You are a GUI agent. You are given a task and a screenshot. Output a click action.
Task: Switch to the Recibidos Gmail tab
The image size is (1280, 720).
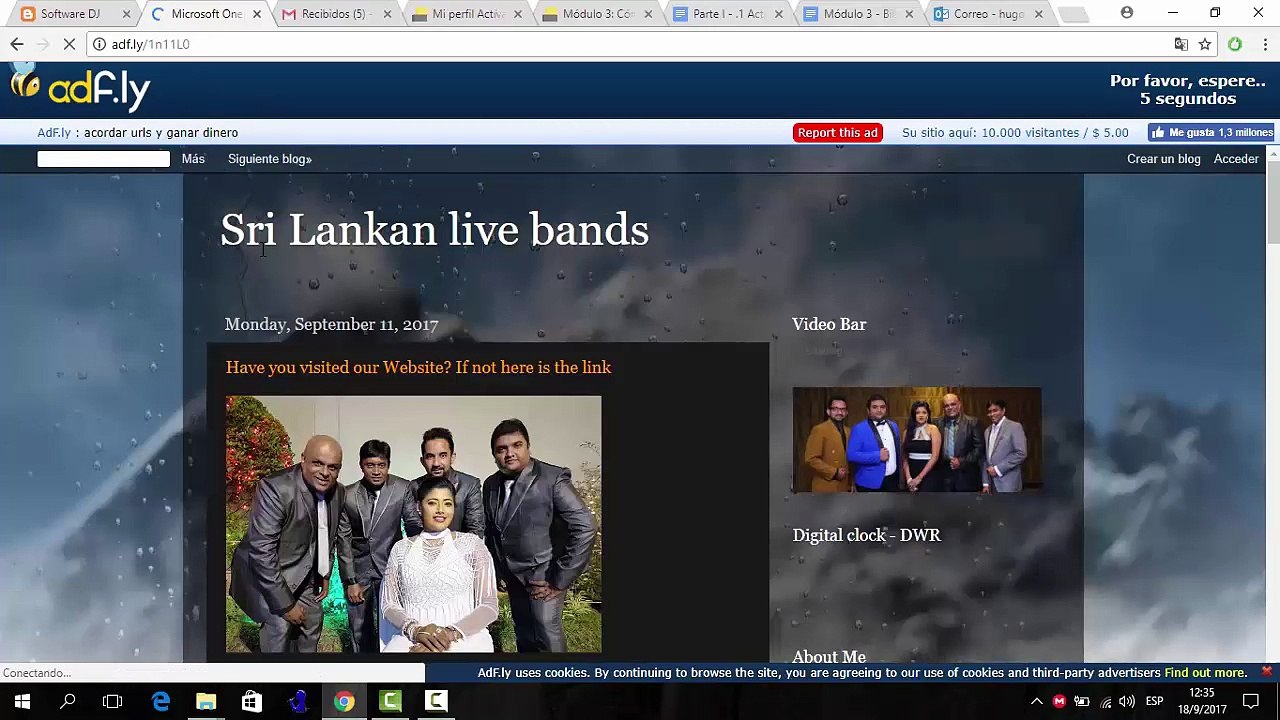(x=336, y=14)
